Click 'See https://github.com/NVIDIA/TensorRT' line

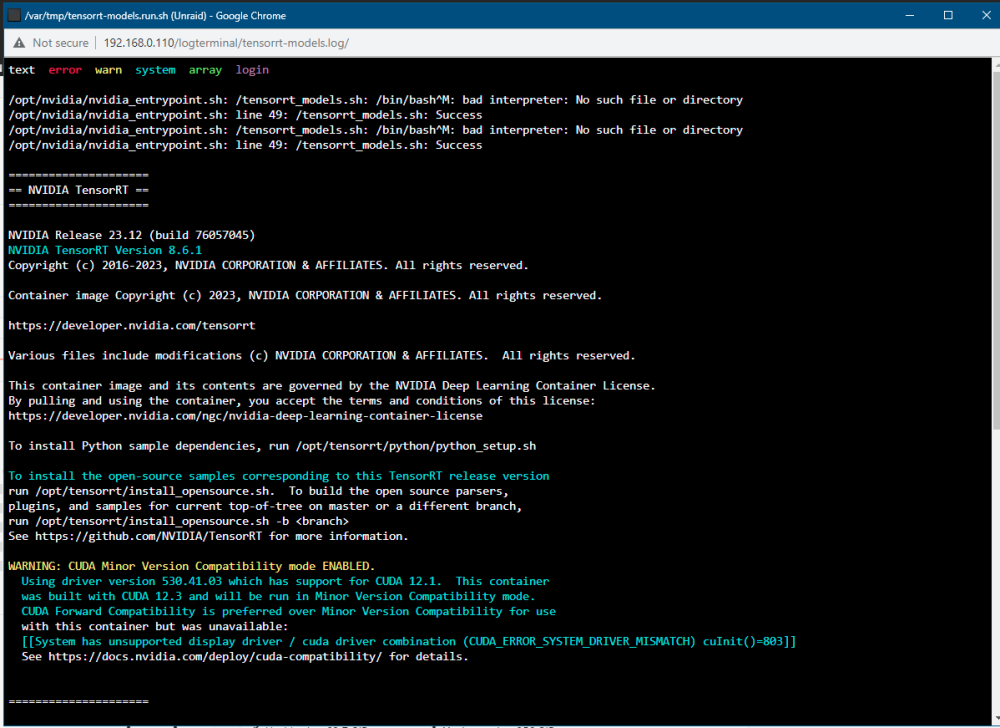pyautogui.click(x=208, y=536)
